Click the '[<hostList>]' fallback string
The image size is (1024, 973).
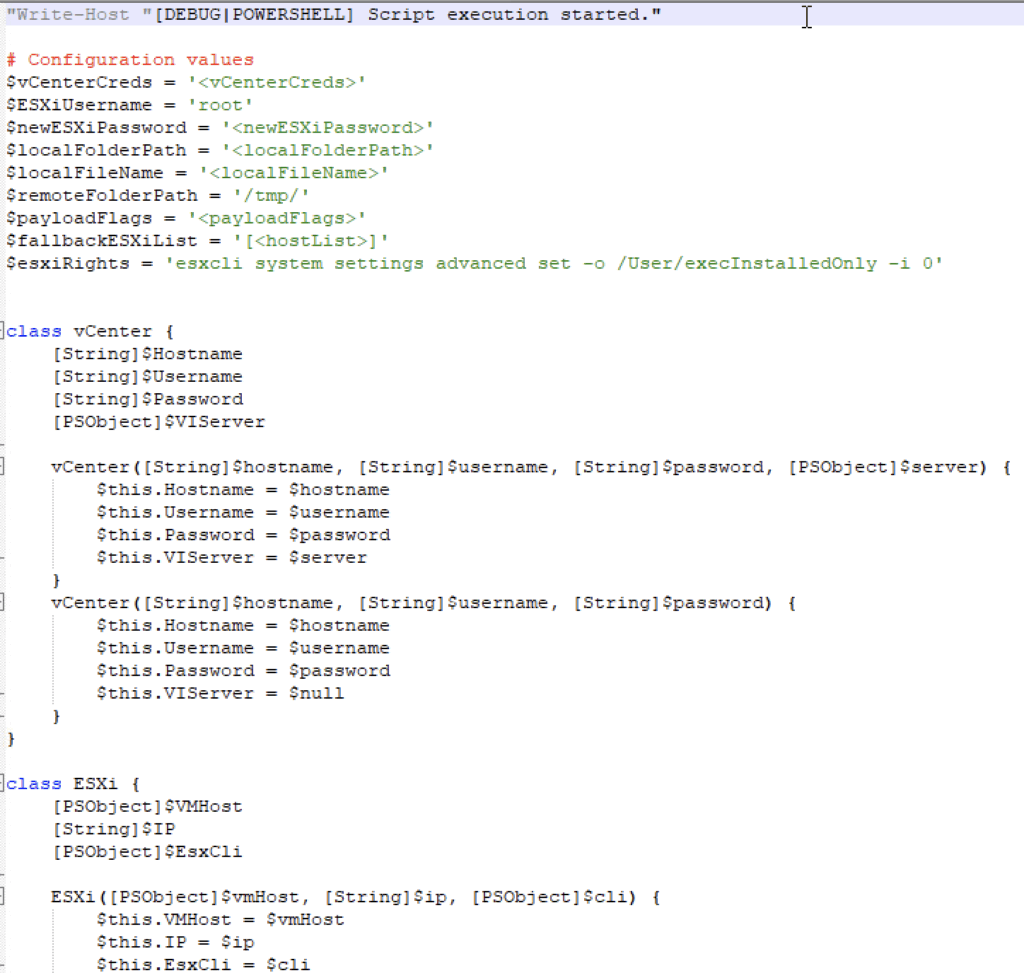coord(311,241)
